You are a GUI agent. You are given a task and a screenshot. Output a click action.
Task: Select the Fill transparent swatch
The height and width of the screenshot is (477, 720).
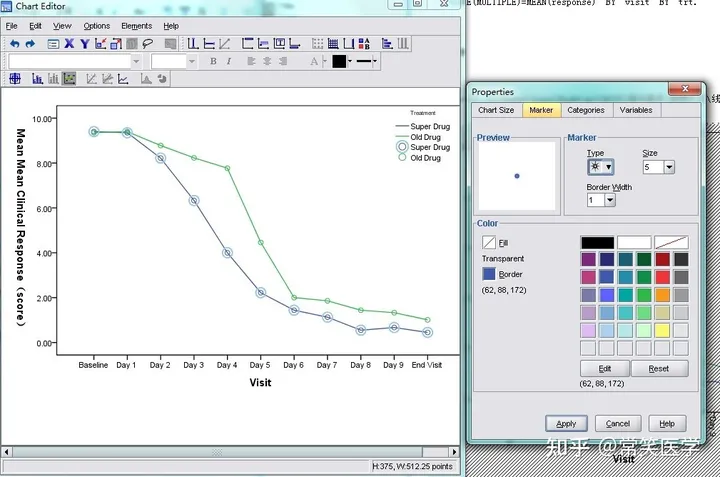click(x=489, y=242)
